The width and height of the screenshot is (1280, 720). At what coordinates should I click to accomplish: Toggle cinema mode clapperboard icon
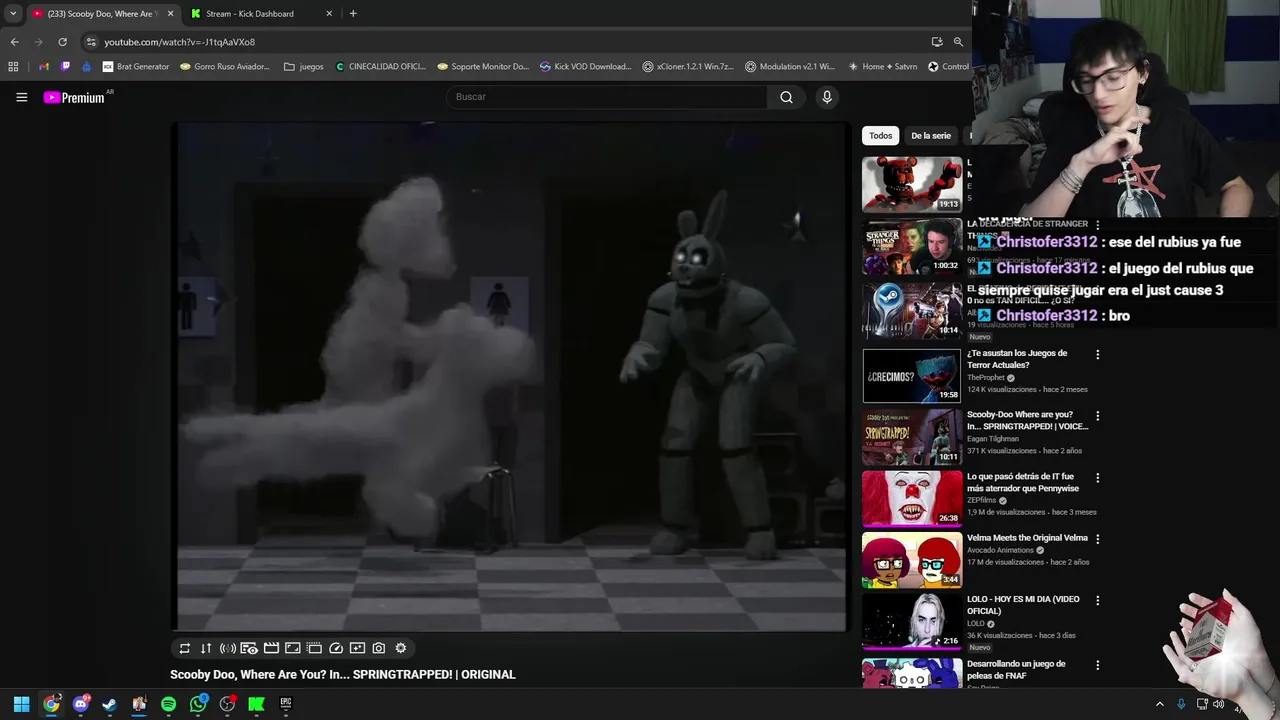(x=271, y=648)
